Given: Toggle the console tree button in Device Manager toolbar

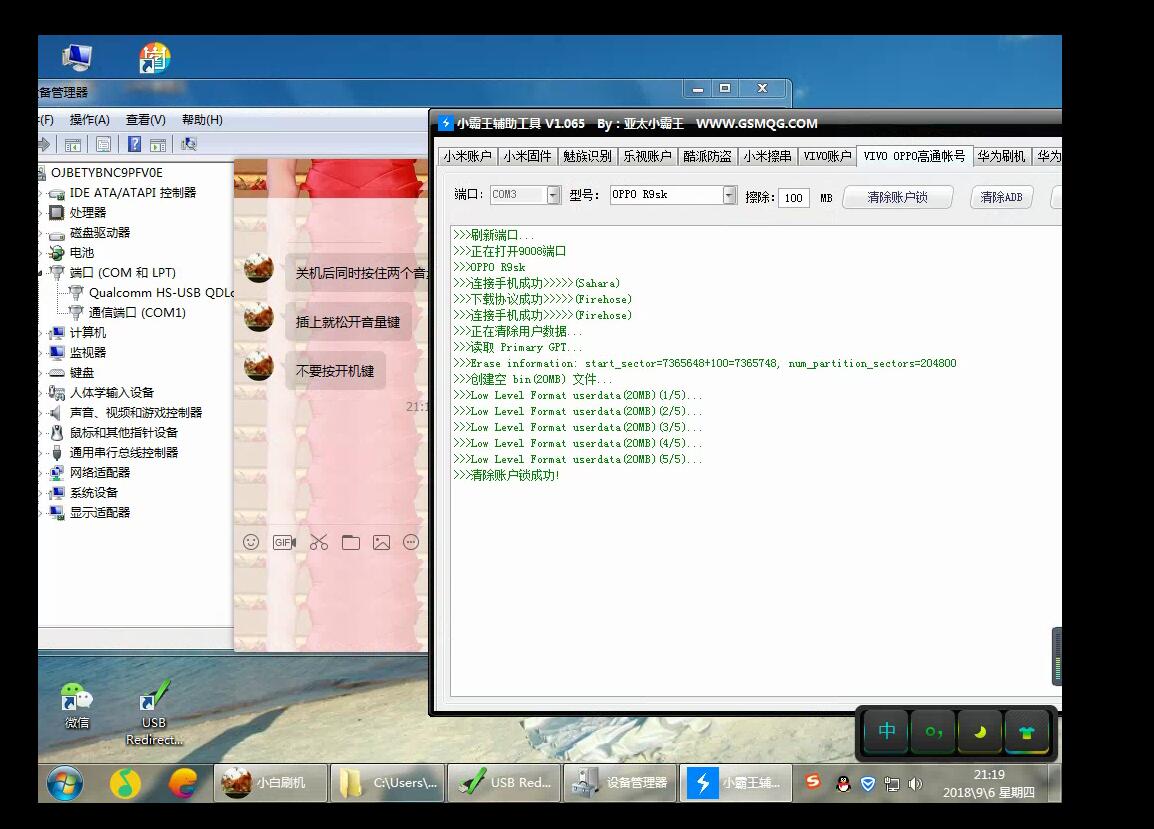Looking at the screenshot, I should (72, 145).
